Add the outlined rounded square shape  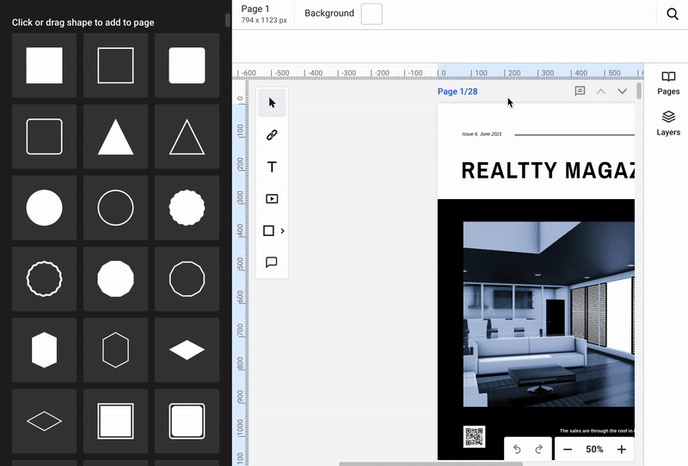[x=44, y=136]
